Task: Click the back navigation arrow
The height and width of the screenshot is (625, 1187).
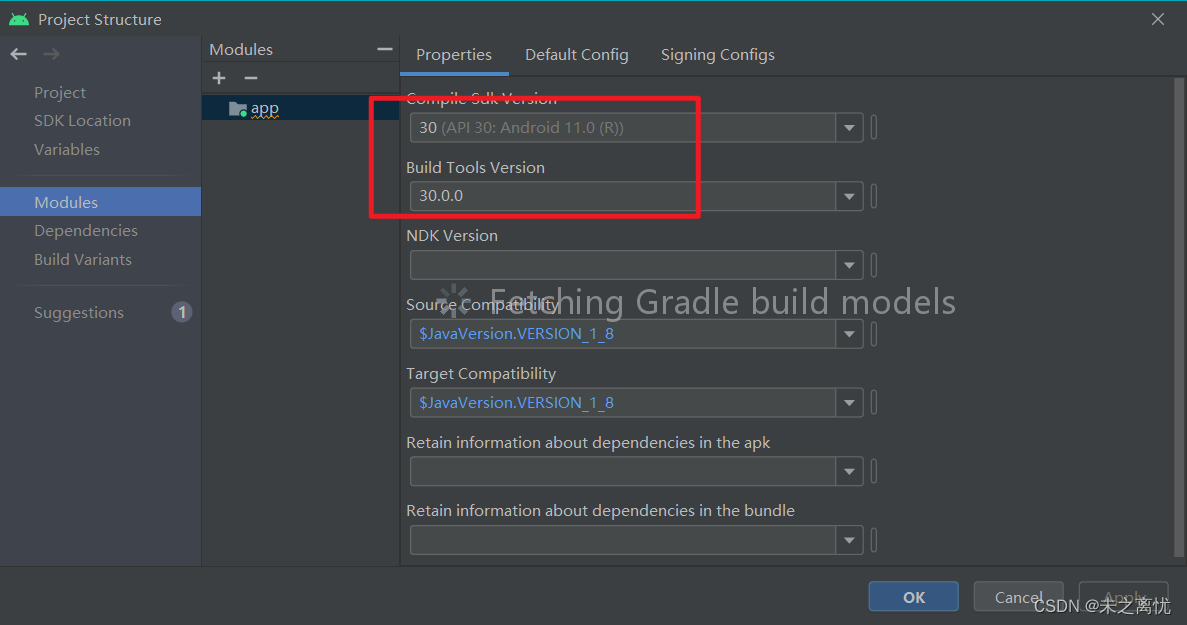Action: pyautogui.click(x=18, y=54)
